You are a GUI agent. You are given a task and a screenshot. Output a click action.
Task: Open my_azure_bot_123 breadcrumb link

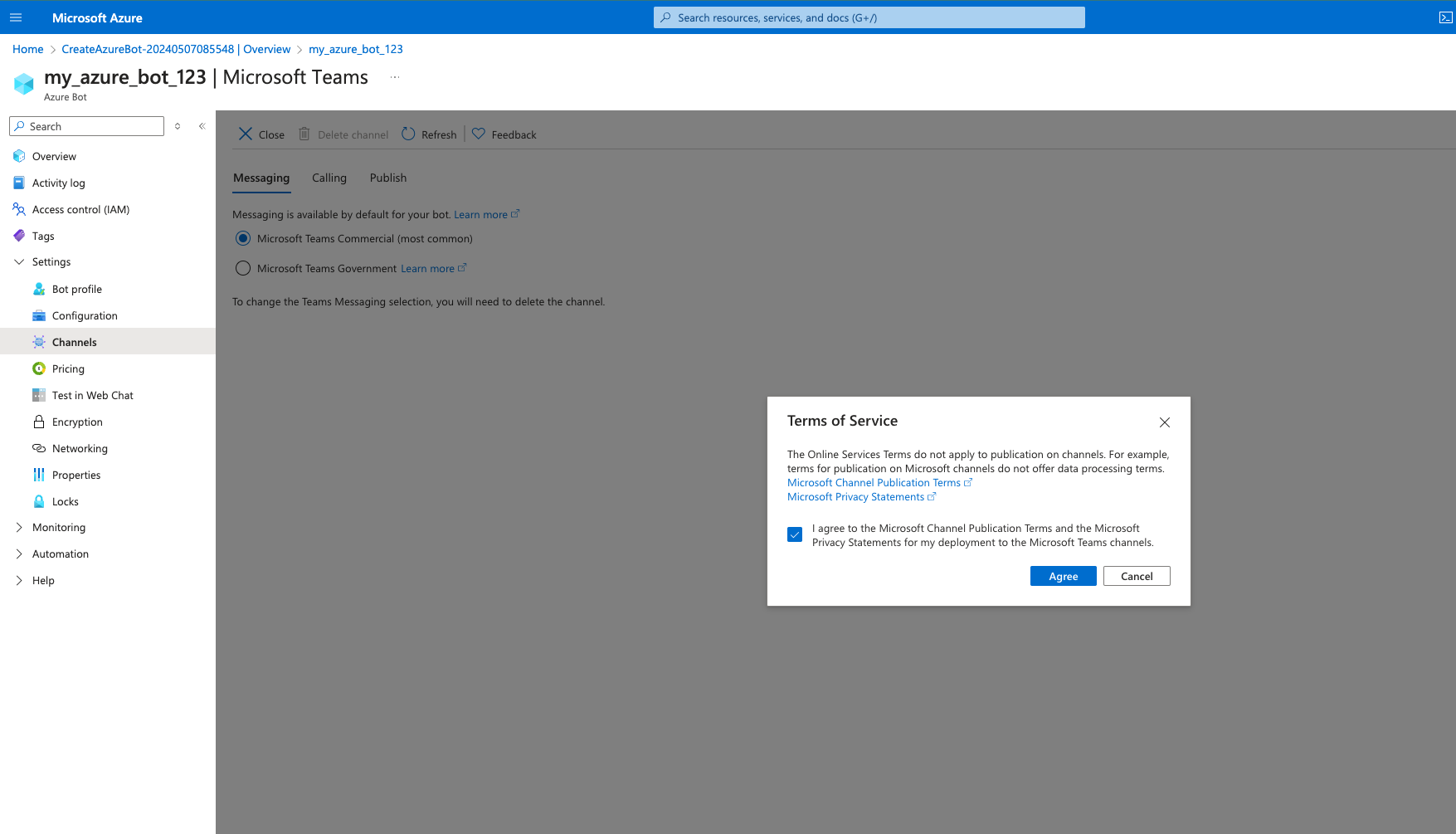[356, 49]
